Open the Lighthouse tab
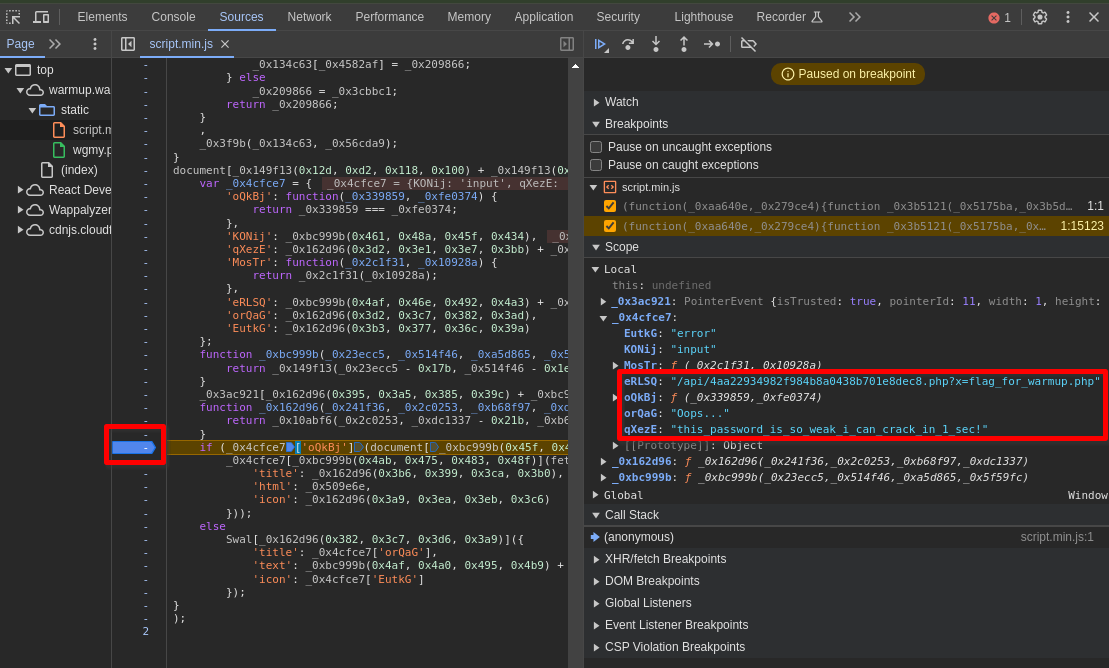Image resolution: width=1109 pixels, height=668 pixels. tap(704, 17)
